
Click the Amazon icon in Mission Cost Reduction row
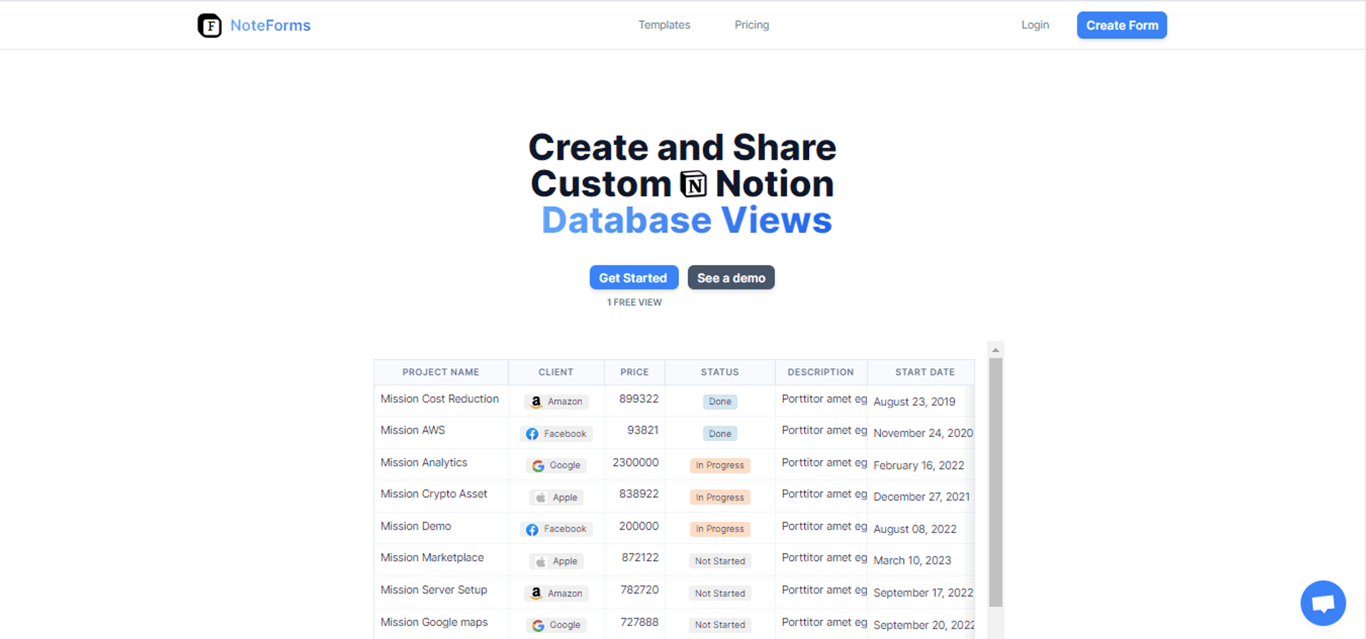click(x=536, y=402)
